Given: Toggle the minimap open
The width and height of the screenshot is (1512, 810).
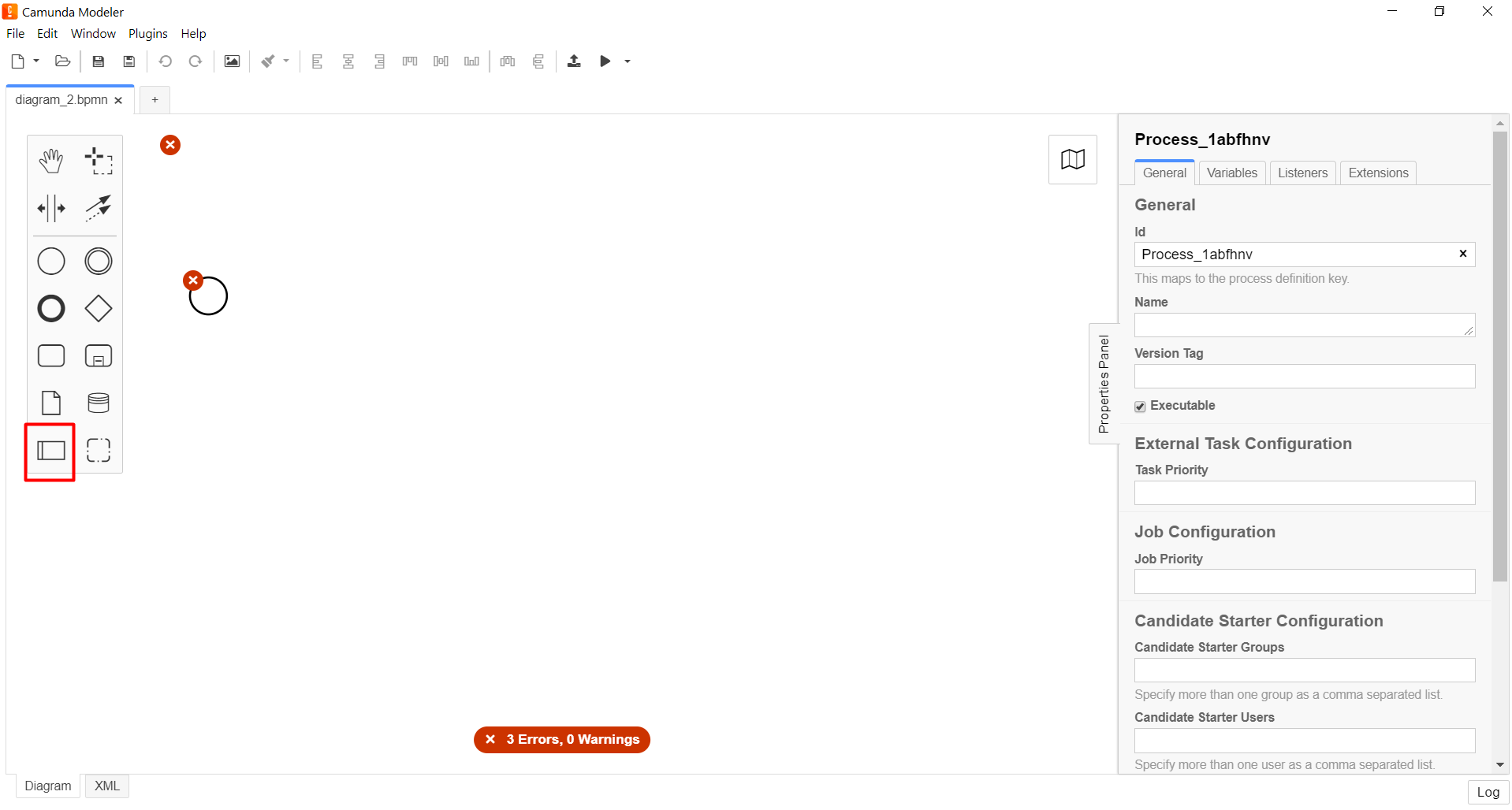Looking at the screenshot, I should 1073,160.
